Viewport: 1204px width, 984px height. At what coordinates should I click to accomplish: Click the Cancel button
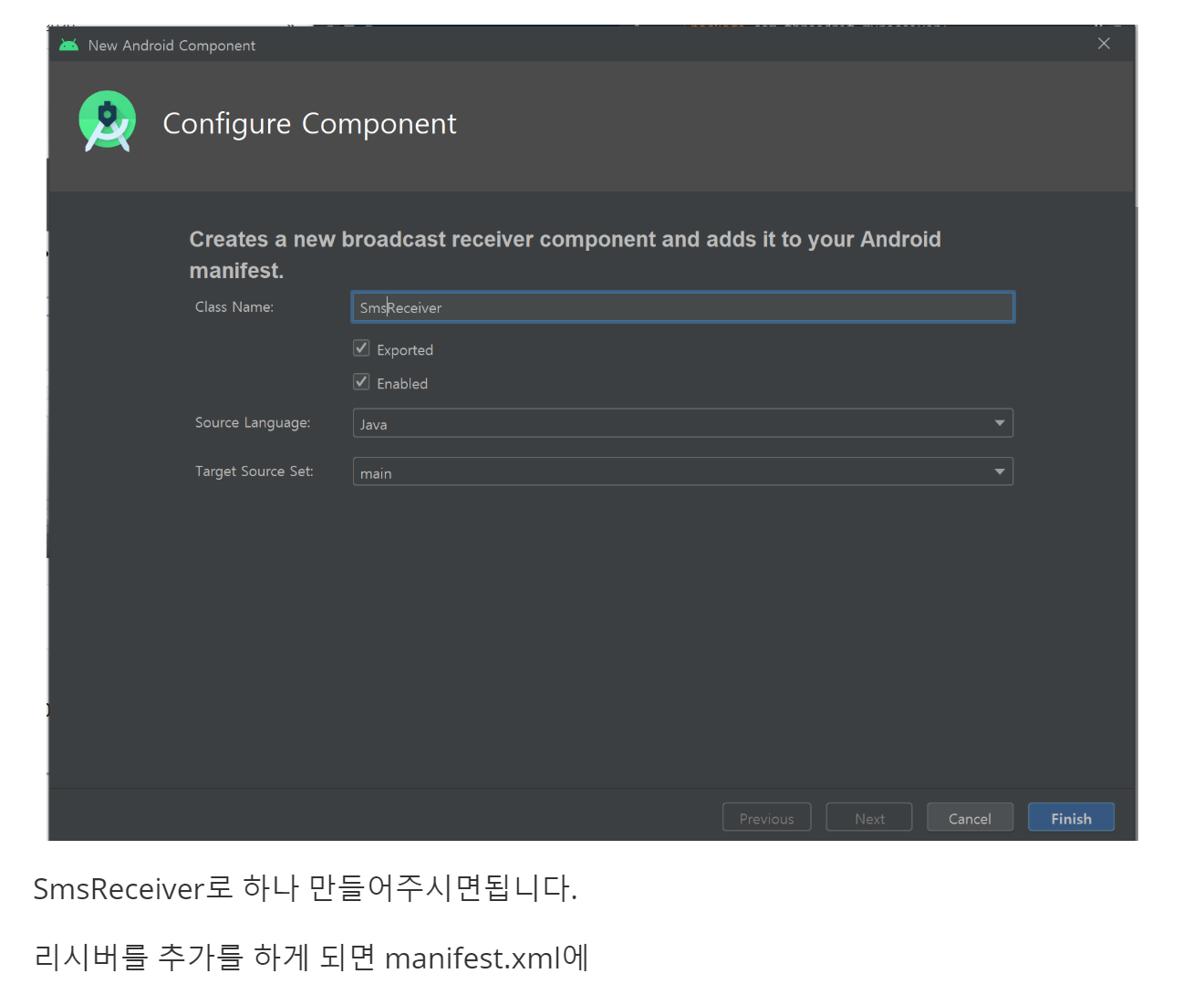[970, 817]
